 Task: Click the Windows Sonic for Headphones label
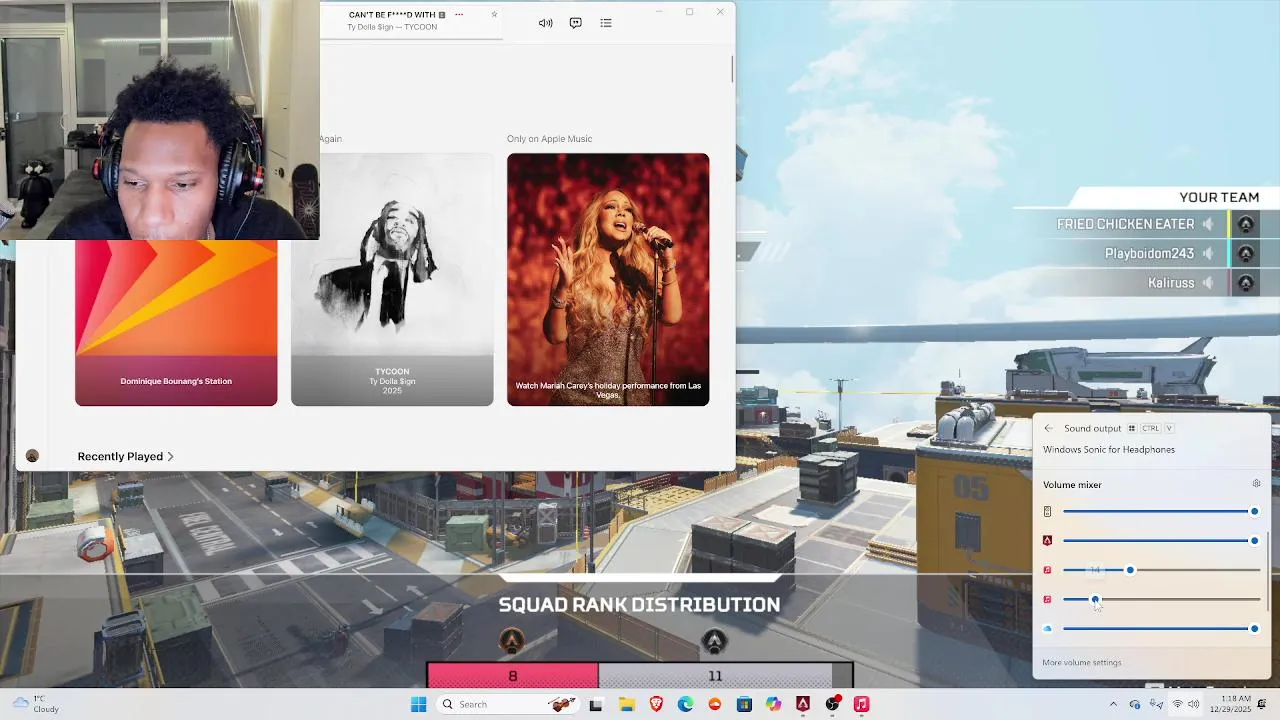(x=1109, y=449)
